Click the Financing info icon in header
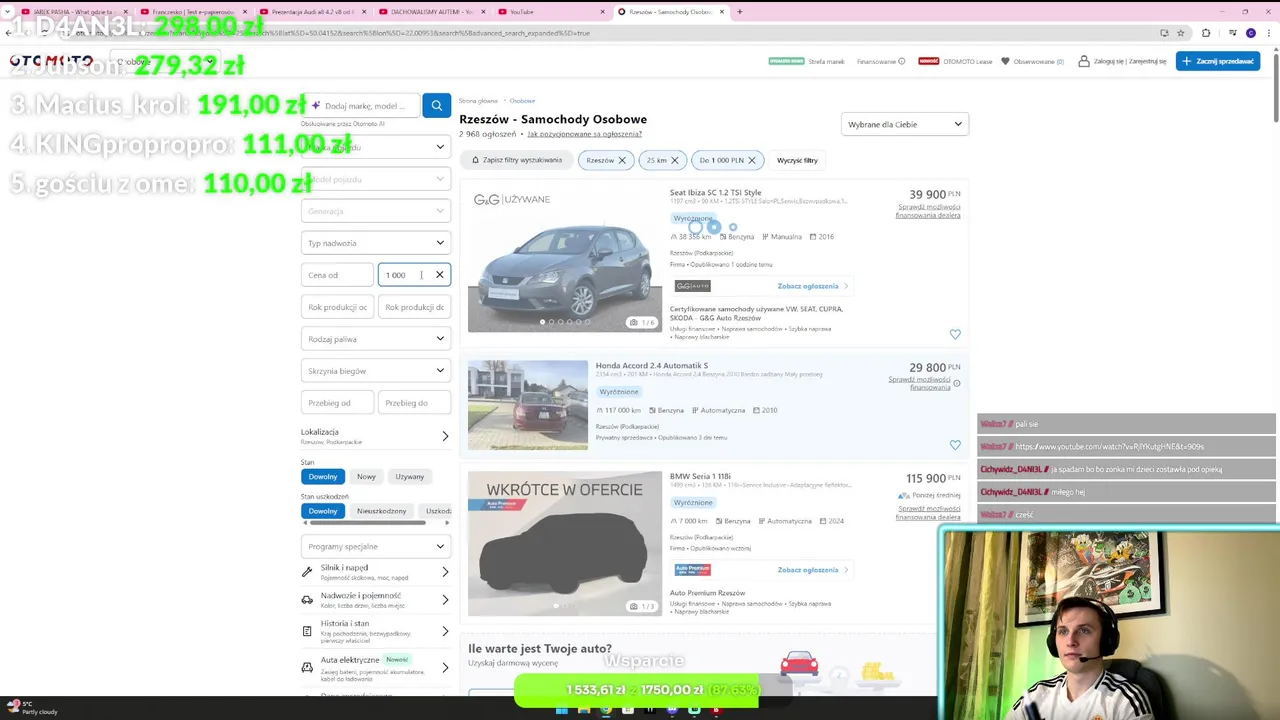Viewport: 1280px width, 720px height. (x=901, y=61)
